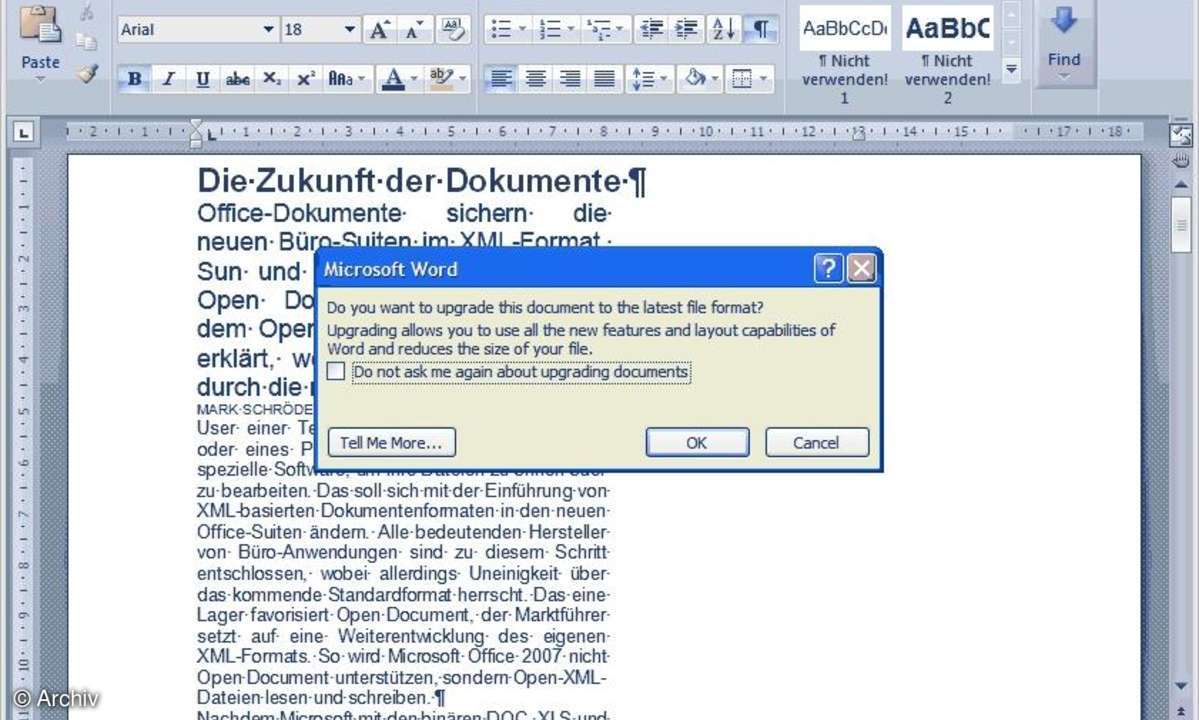The width and height of the screenshot is (1199, 720).
Task: Open the Paste options dropdown arrow
Action: pos(40,78)
